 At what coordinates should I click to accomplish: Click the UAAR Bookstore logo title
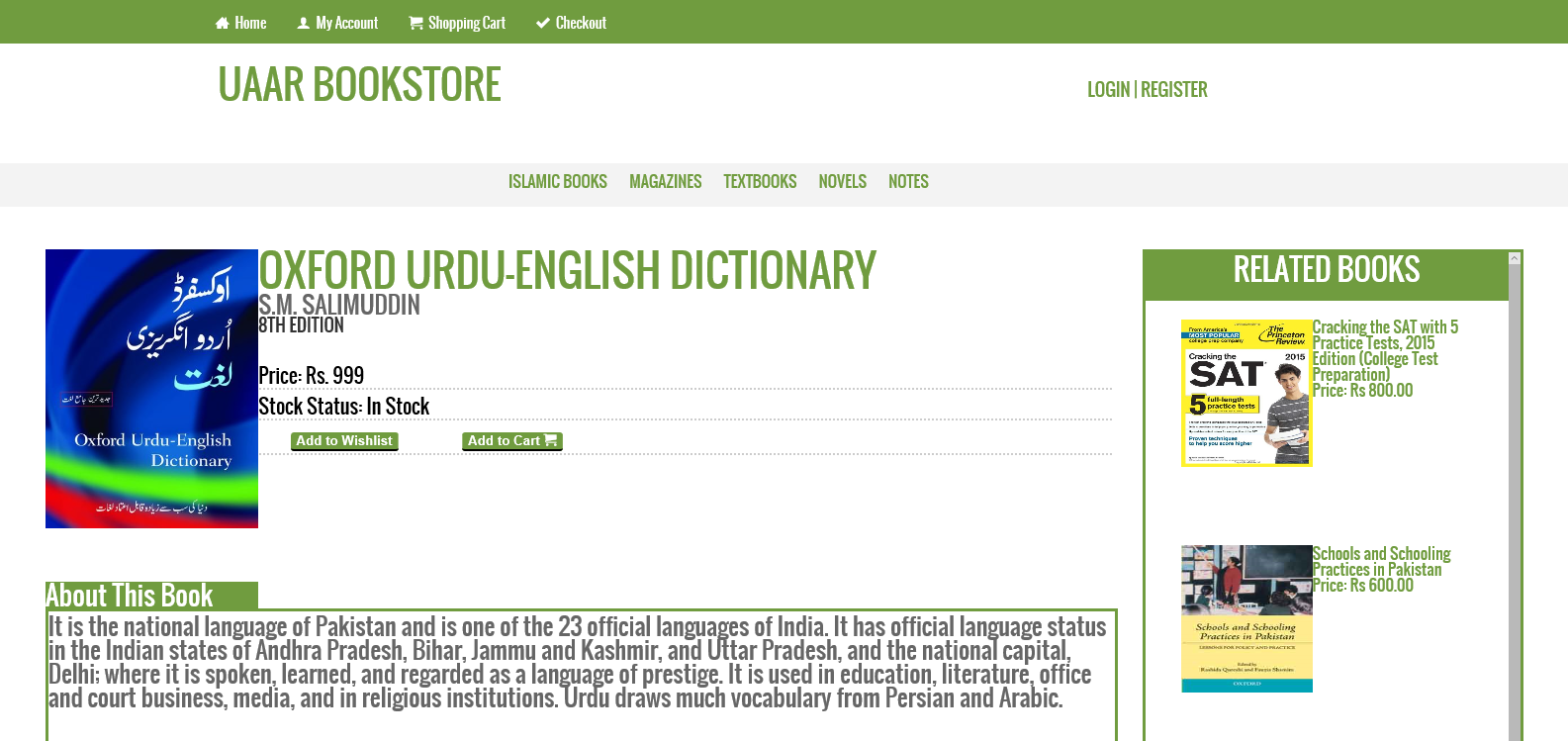click(x=360, y=85)
